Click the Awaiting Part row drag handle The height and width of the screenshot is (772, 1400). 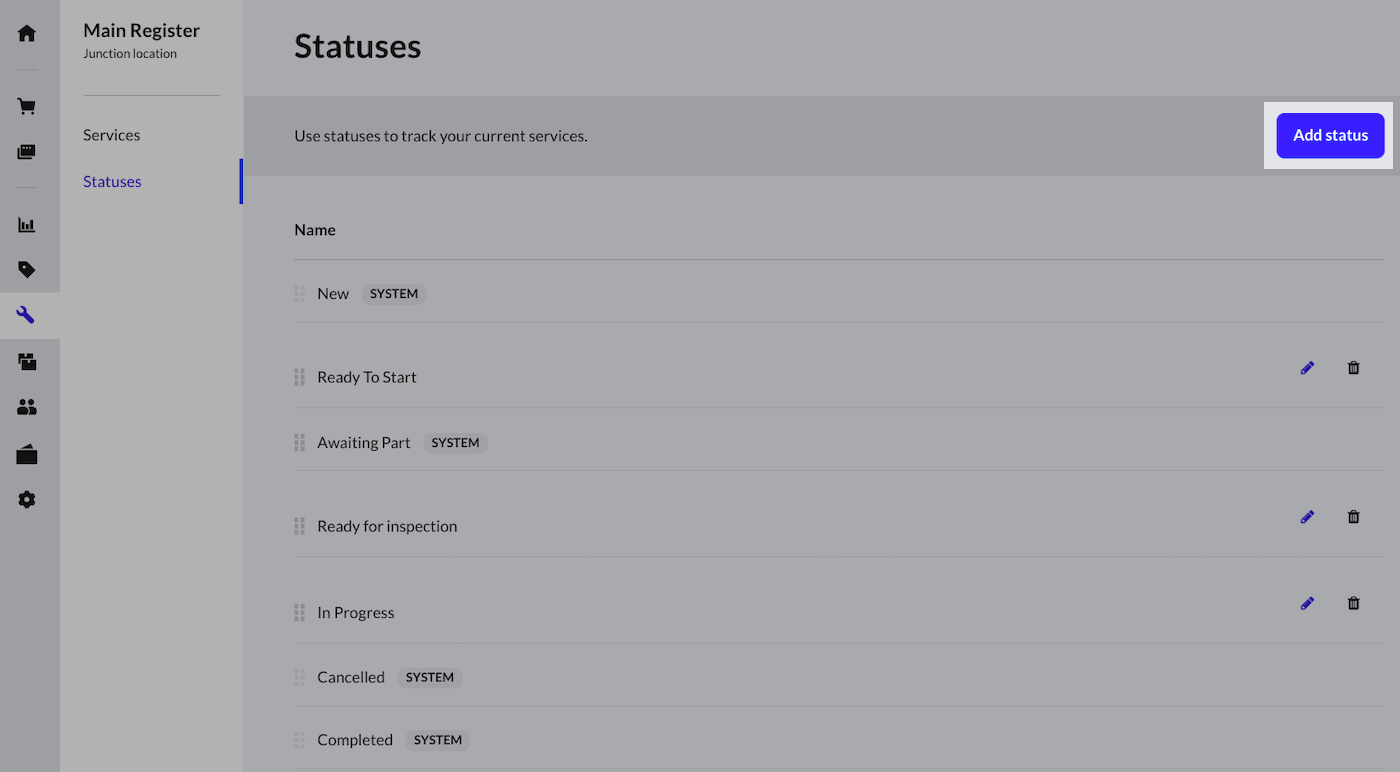(x=299, y=443)
